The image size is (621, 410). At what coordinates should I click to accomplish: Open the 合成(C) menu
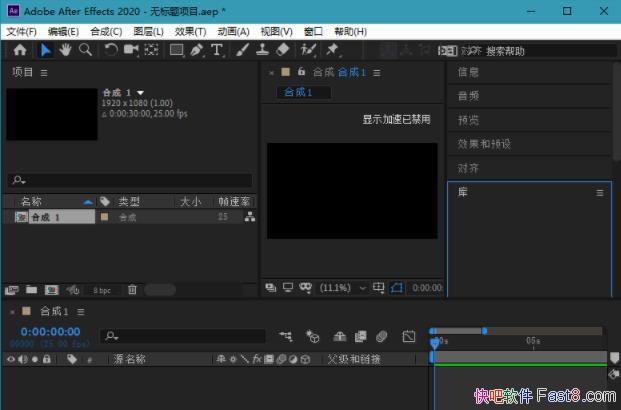[x=106, y=32]
